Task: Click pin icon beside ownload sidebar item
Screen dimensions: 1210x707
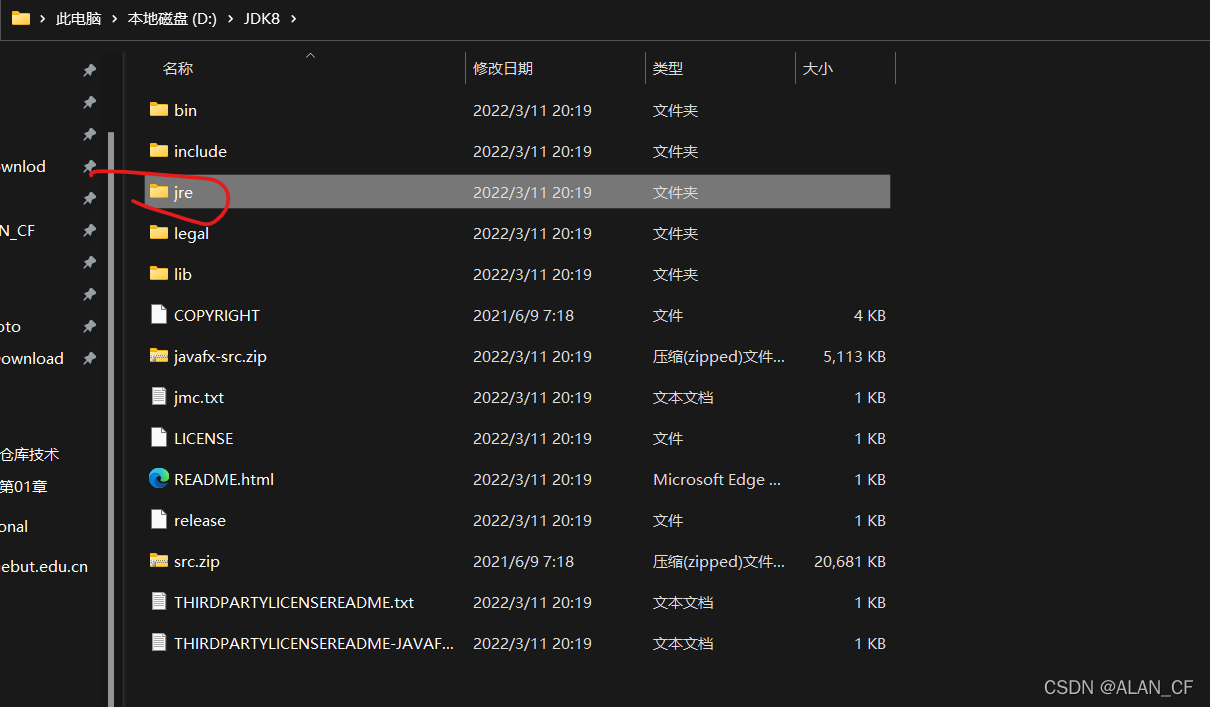Action: (x=89, y=359)
